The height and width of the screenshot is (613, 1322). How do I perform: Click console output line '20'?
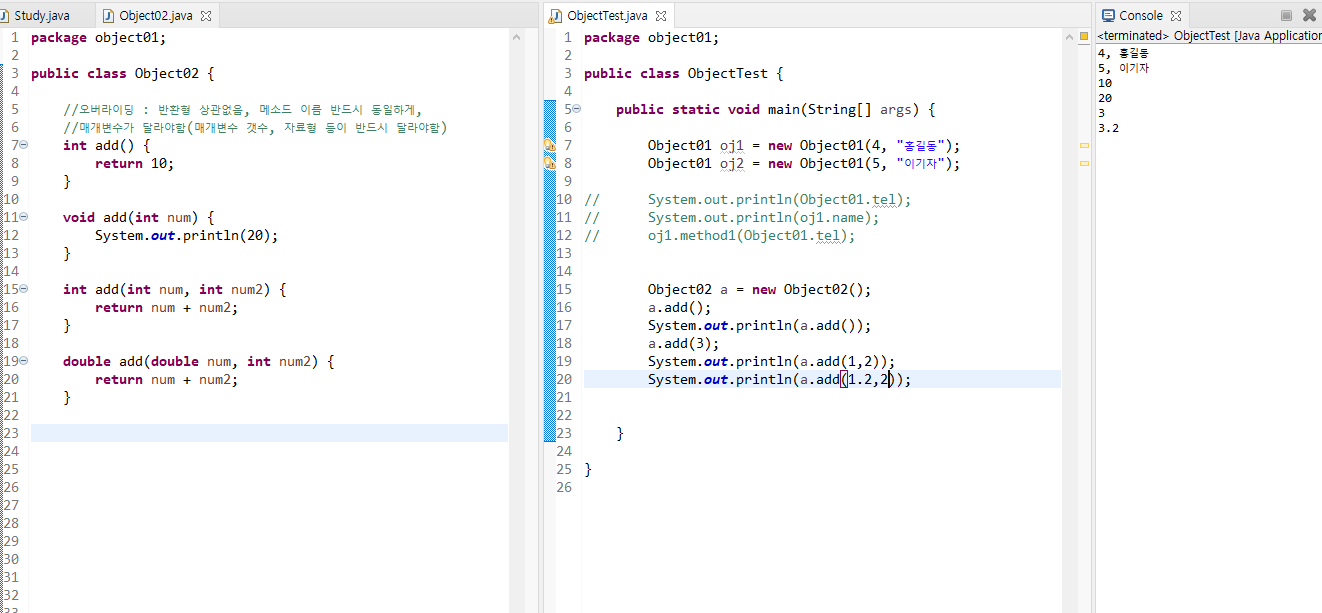click(x=1105, y=98)
